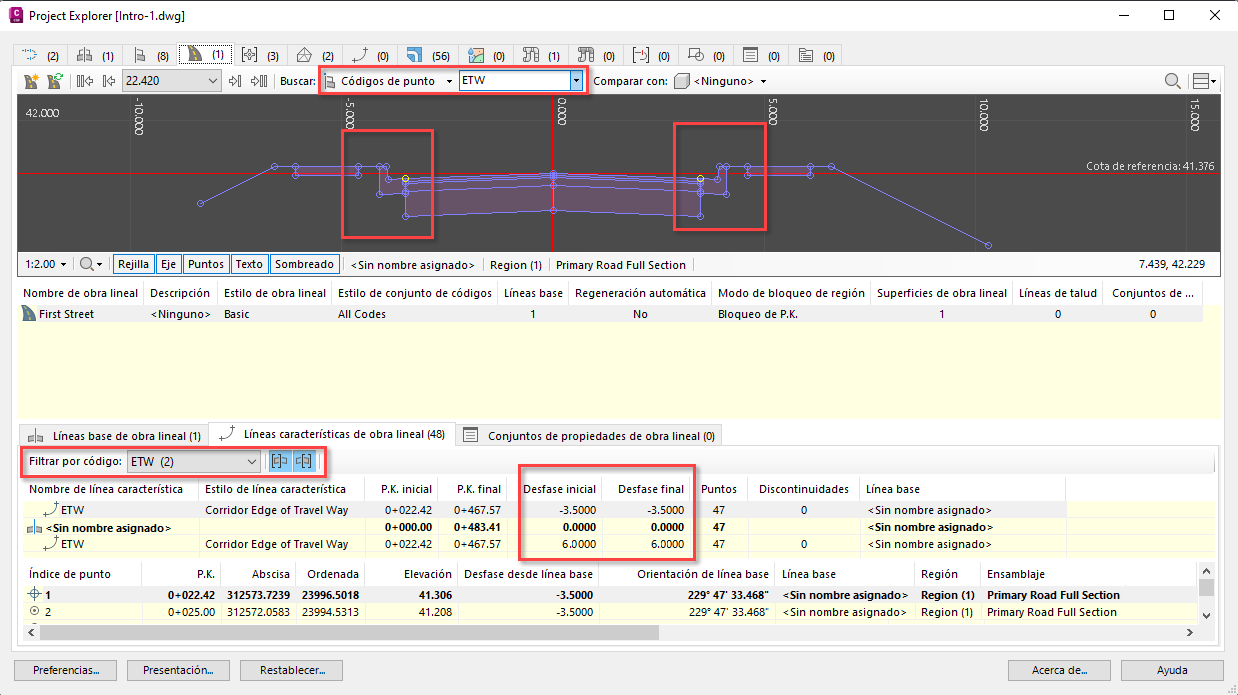1238x695 pixels.
Task: Open the object tab showing (3)
Action: point(260,55)
